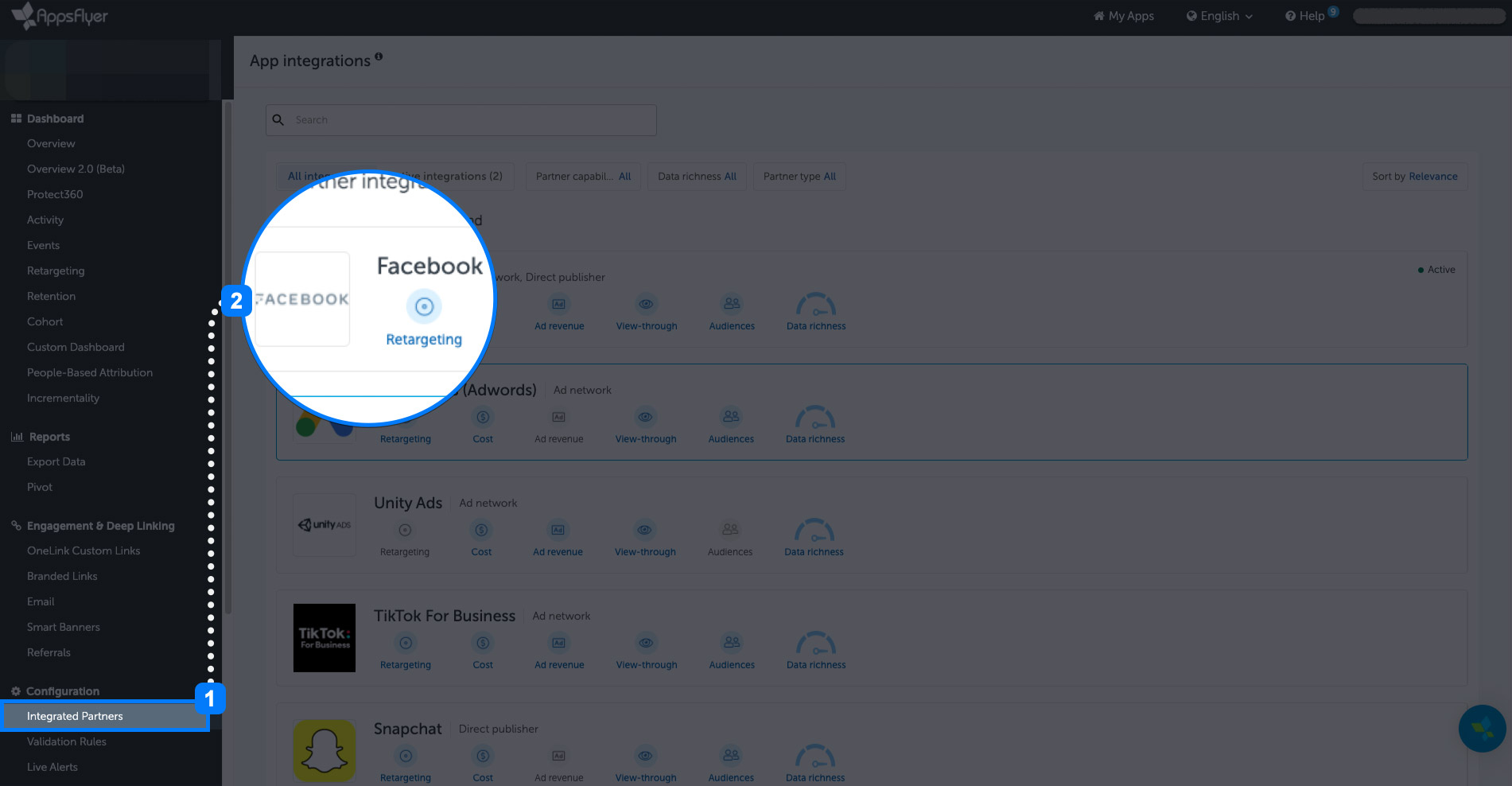Click the Adwords View-through eye icon
Viewport: 1512px width, 786px height.
pos(646,417)
